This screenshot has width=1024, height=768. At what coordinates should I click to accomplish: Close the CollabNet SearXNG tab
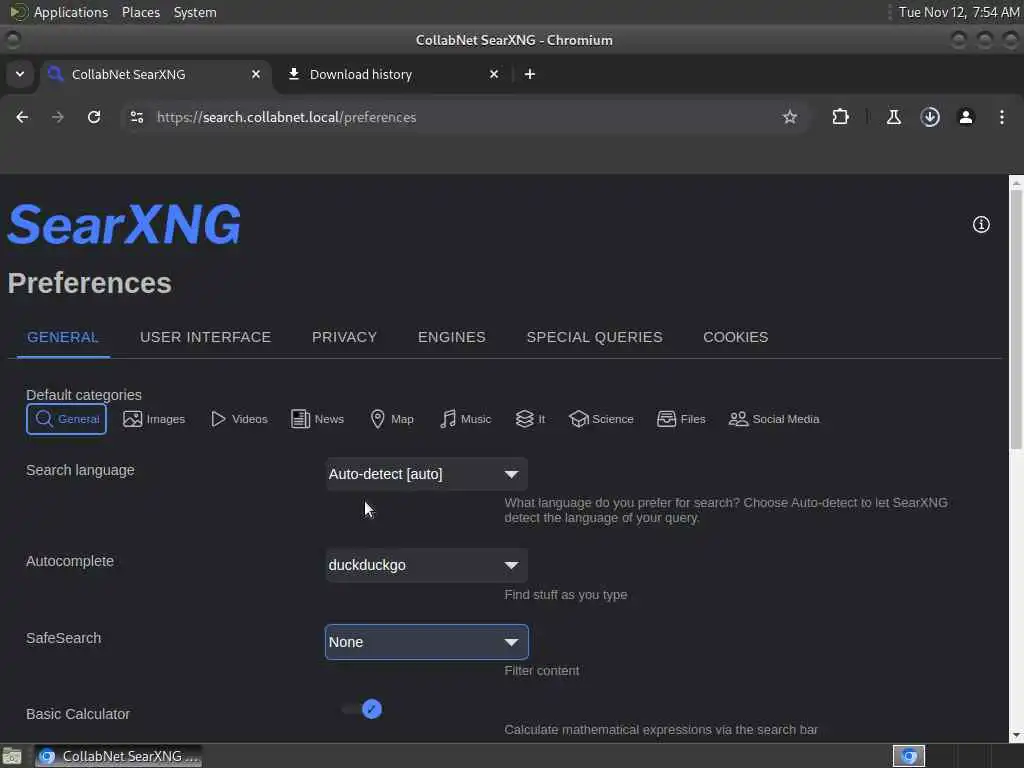[256, 74]
